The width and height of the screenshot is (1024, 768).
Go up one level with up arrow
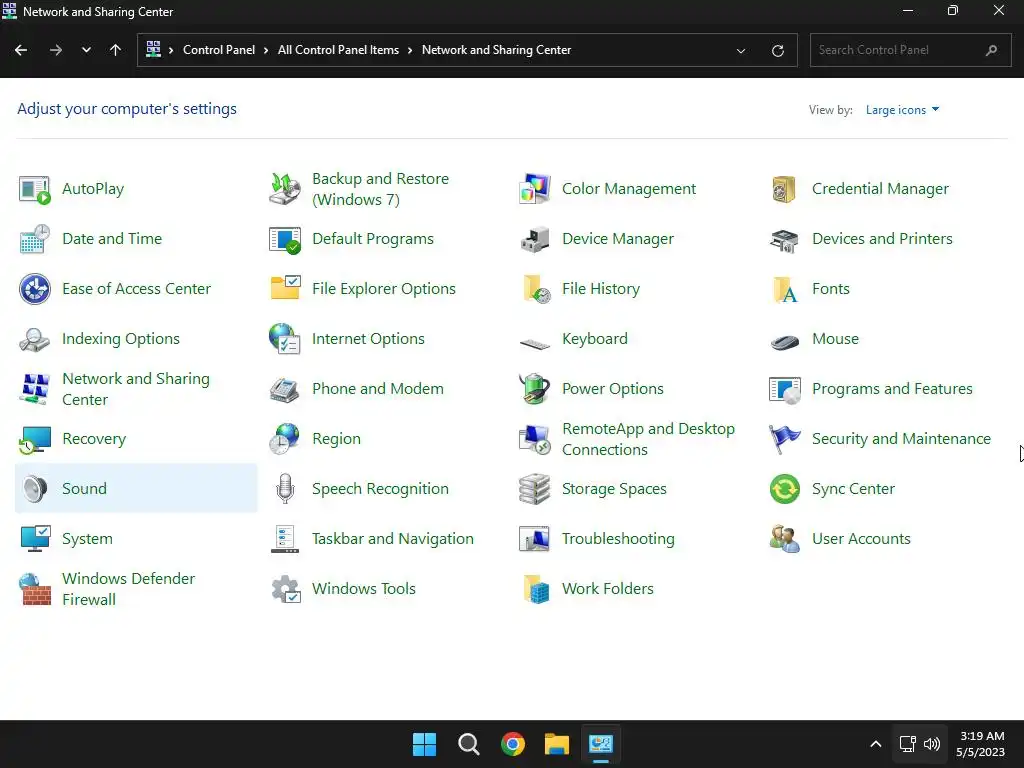click(x=116, y=50)
